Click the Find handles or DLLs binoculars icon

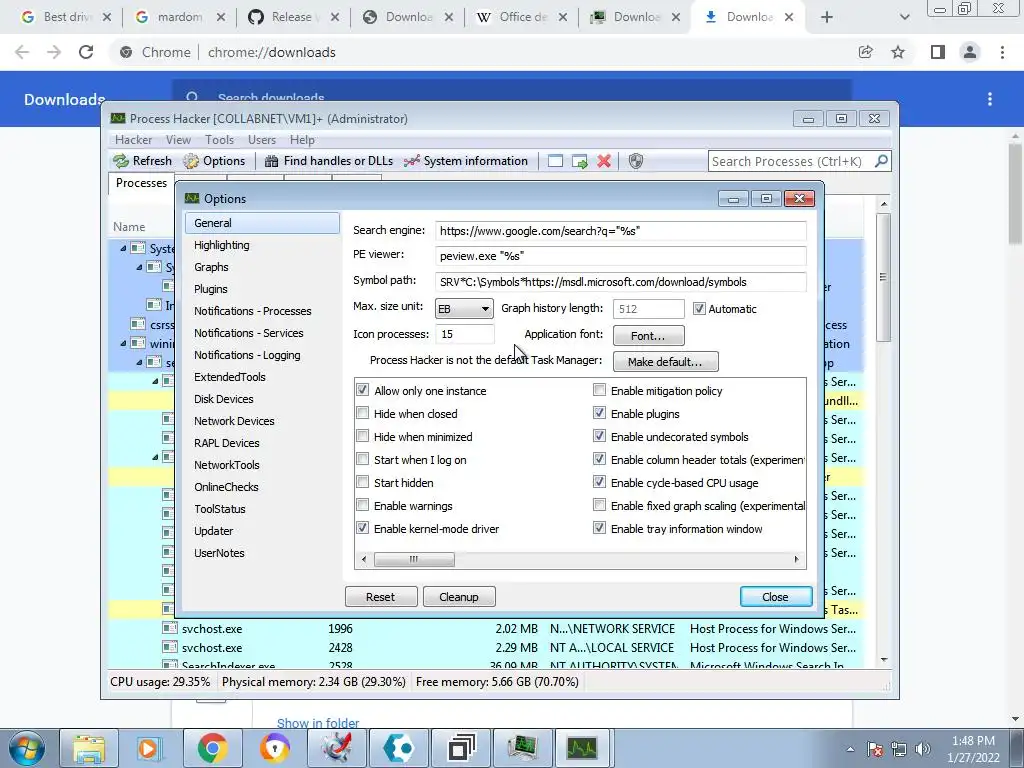[x=271, y=161]
